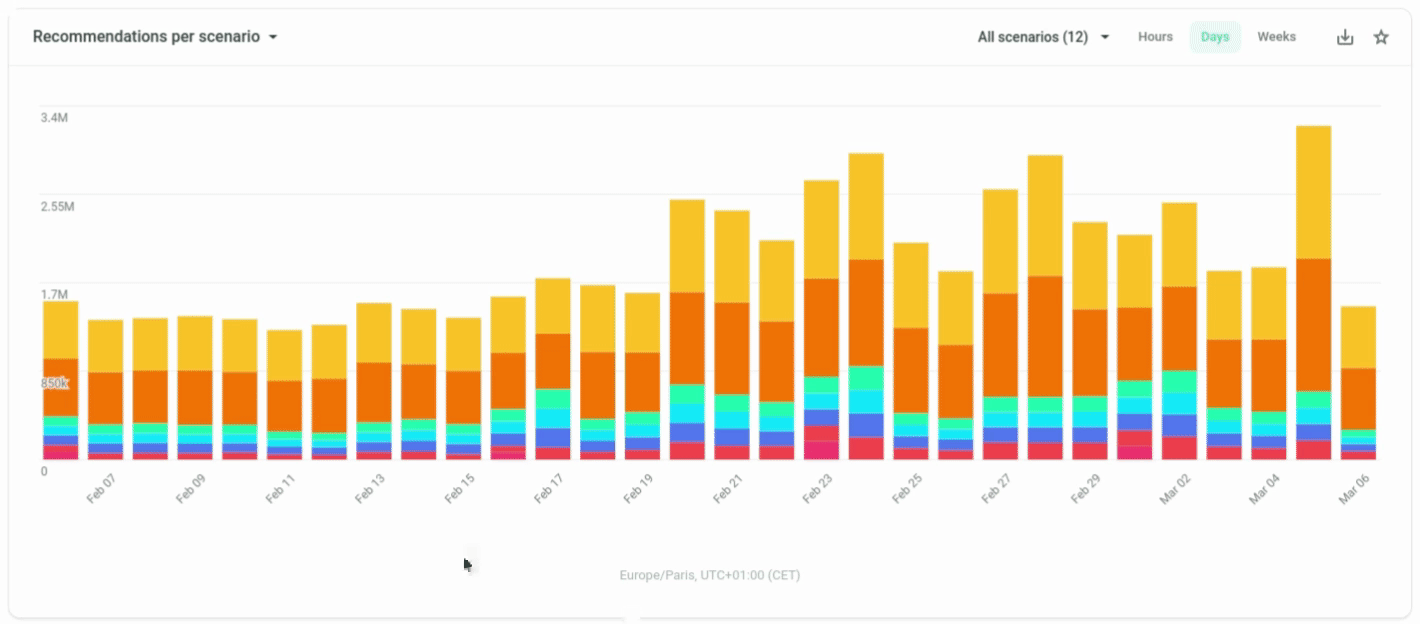Viewport: 1420px width, 624px height.
Task: Star this chart as favorite
Action: (1381, 37)
